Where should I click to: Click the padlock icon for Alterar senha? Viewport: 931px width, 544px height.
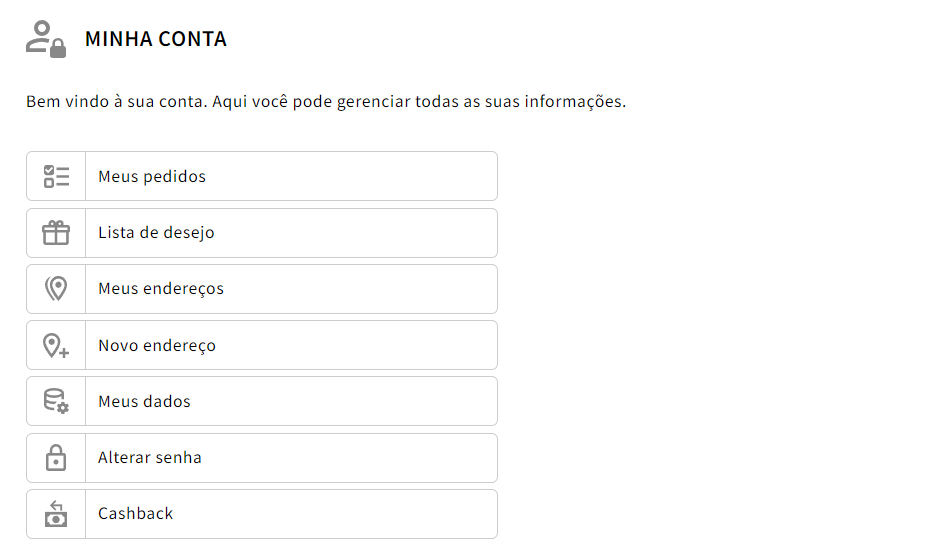[x=56, y=458]
